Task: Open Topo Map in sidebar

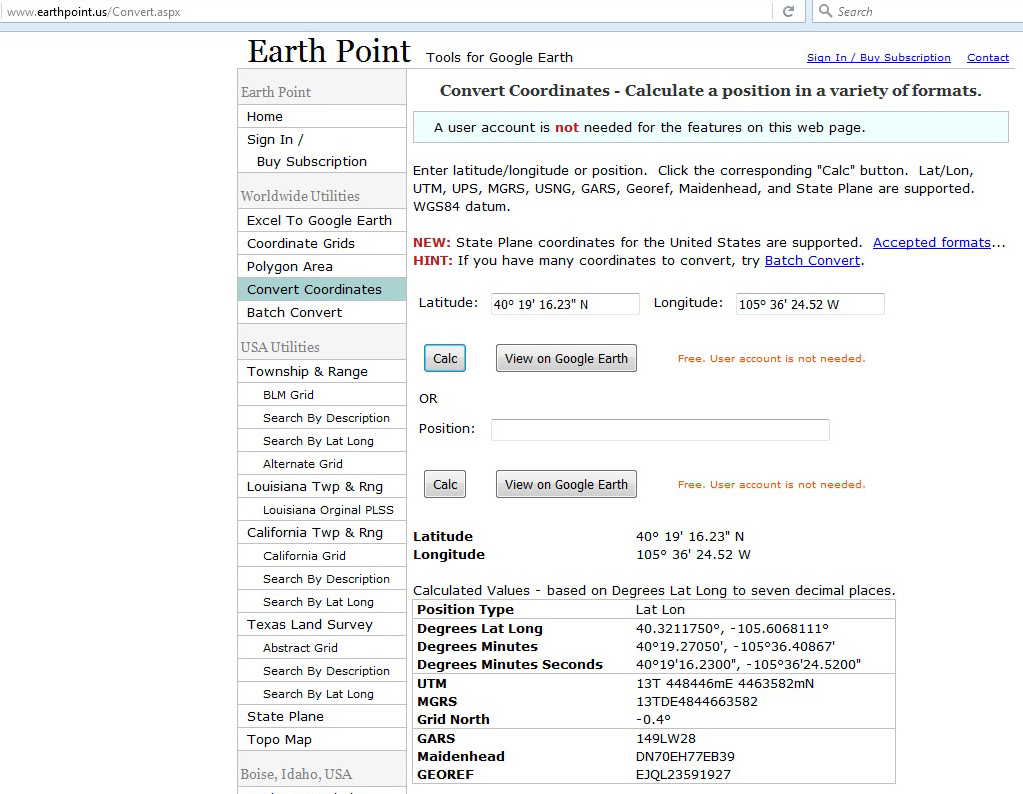Action: pyautogui.click(x=322, y=739)
